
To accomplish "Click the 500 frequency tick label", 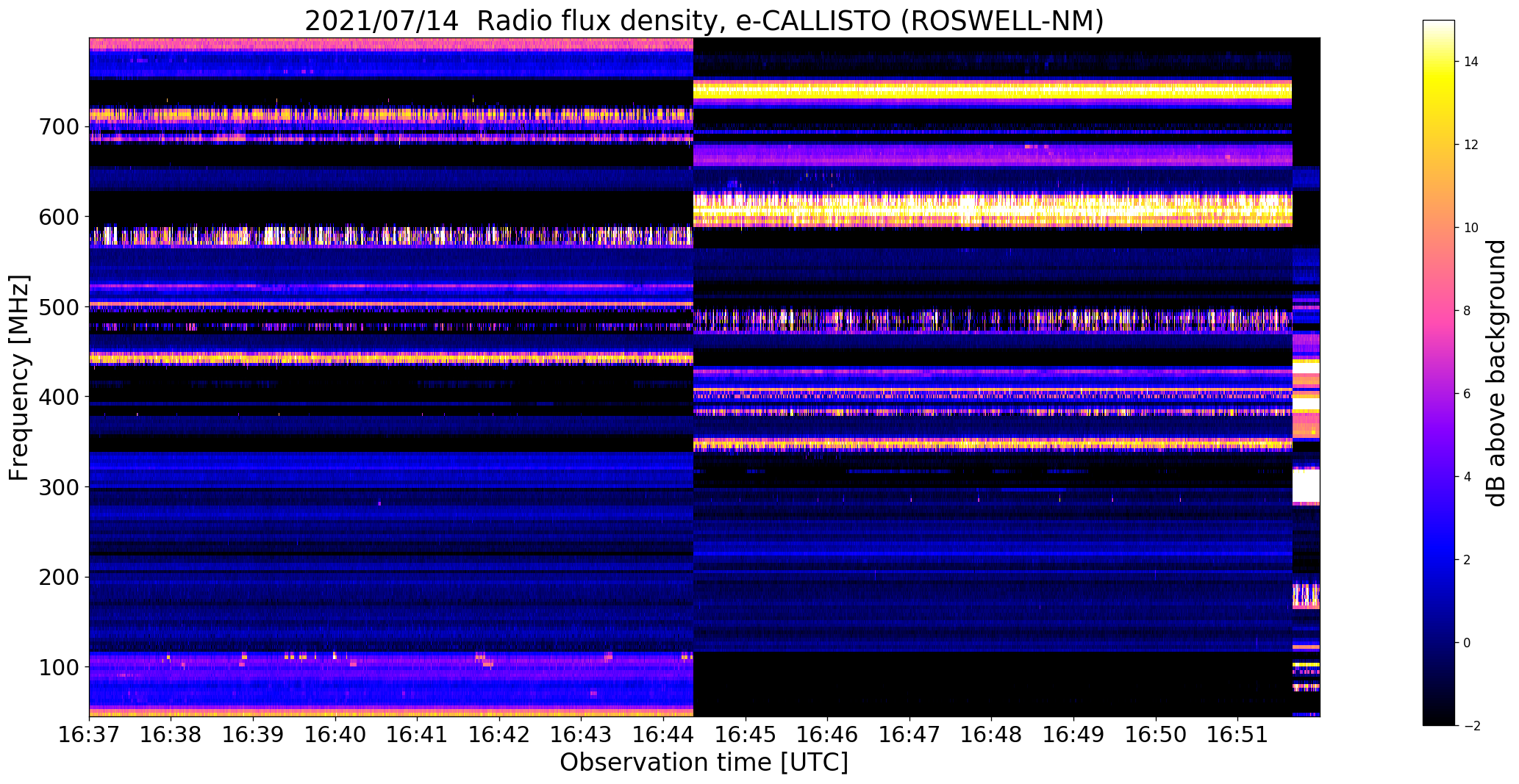I will click(57, 307).
